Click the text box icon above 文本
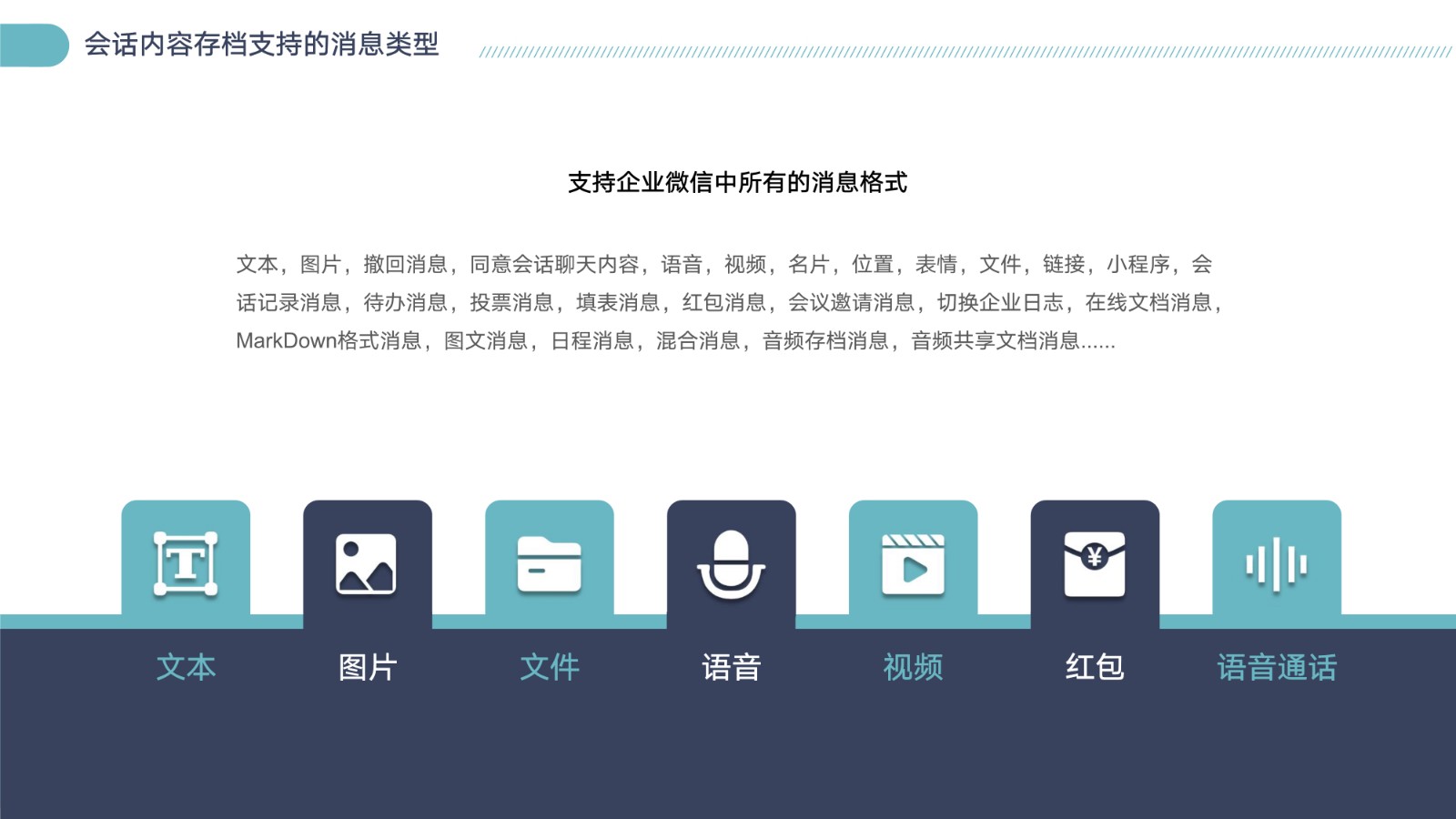 tap(186, 564)
